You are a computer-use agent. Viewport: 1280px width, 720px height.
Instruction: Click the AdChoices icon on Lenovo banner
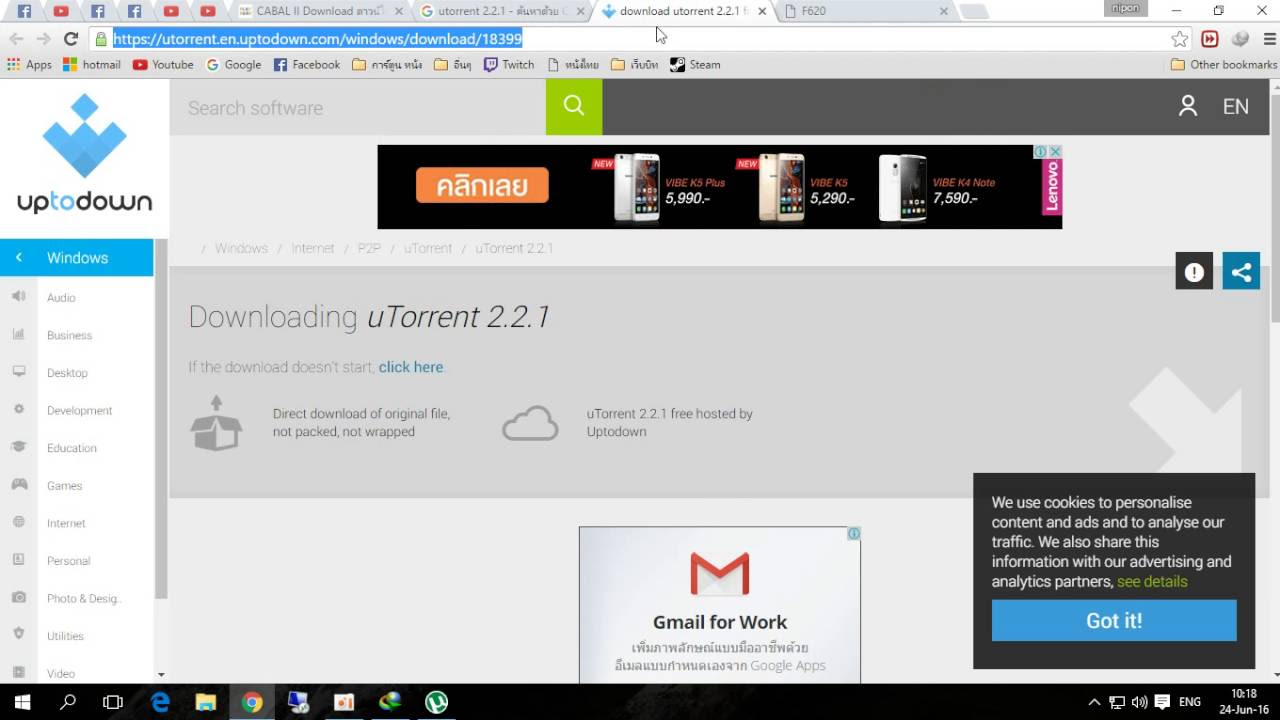click(1040, 152)
